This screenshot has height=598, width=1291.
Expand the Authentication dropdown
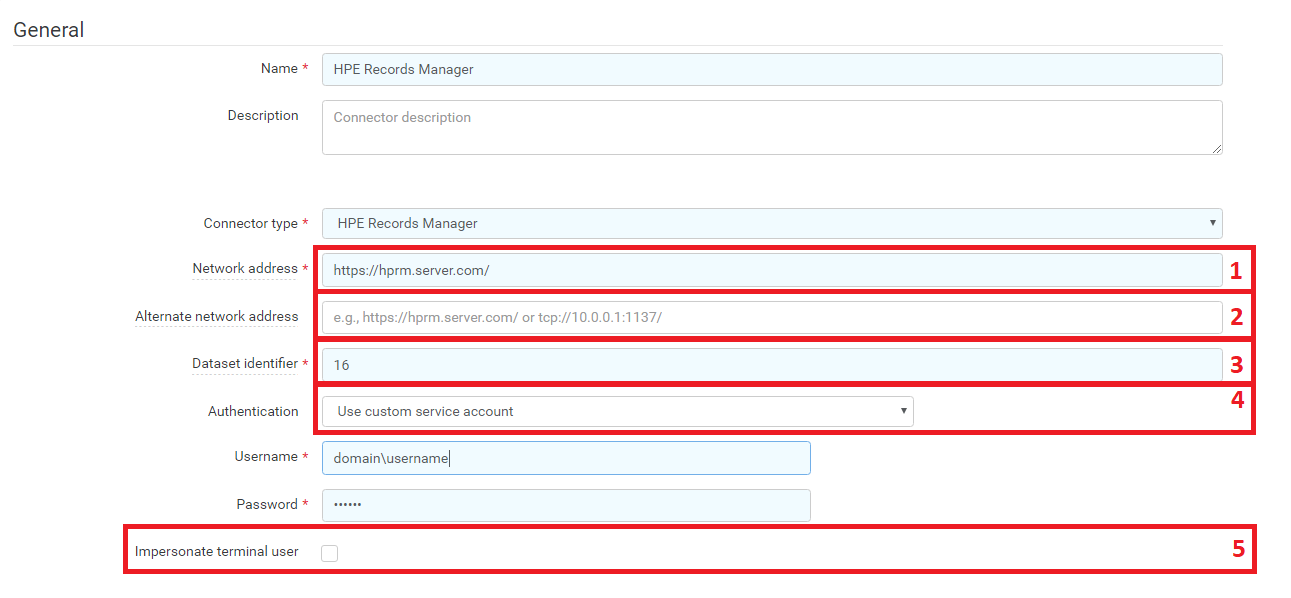615,411
